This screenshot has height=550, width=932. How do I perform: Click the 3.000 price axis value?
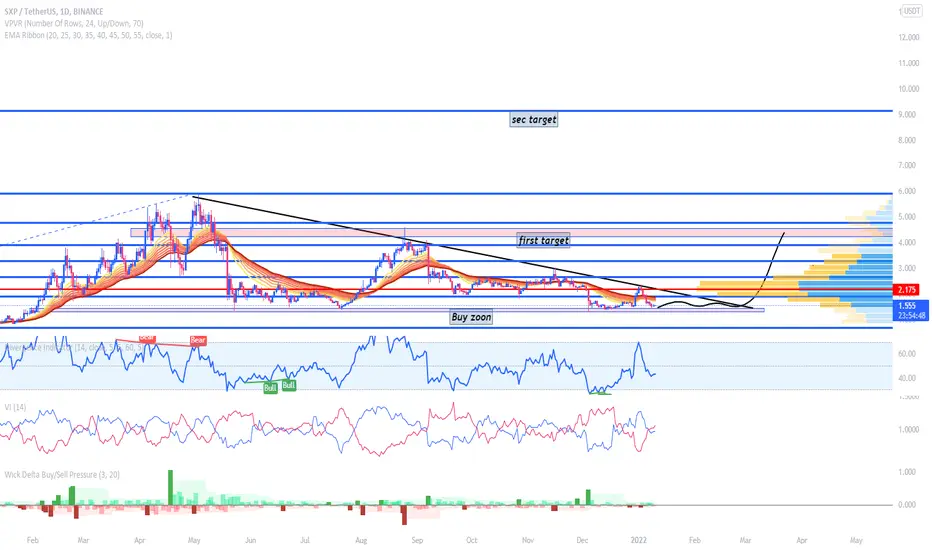pos(908,268)
